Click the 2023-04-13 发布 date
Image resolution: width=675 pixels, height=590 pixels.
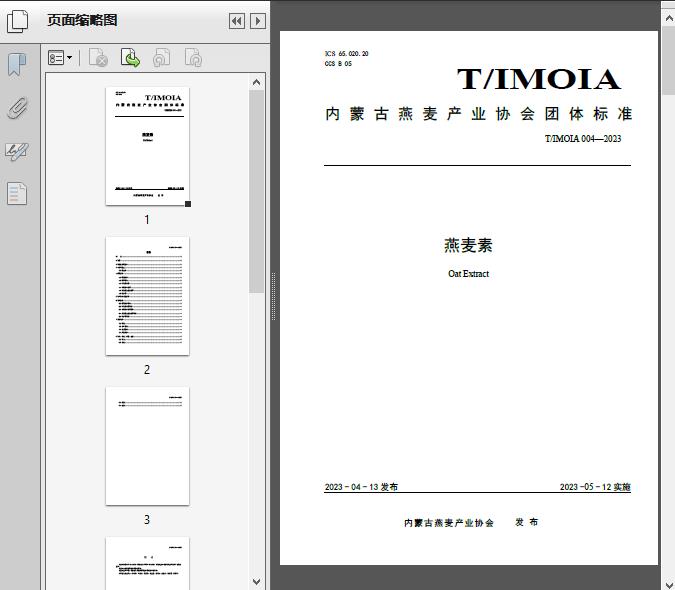(361, 487)
